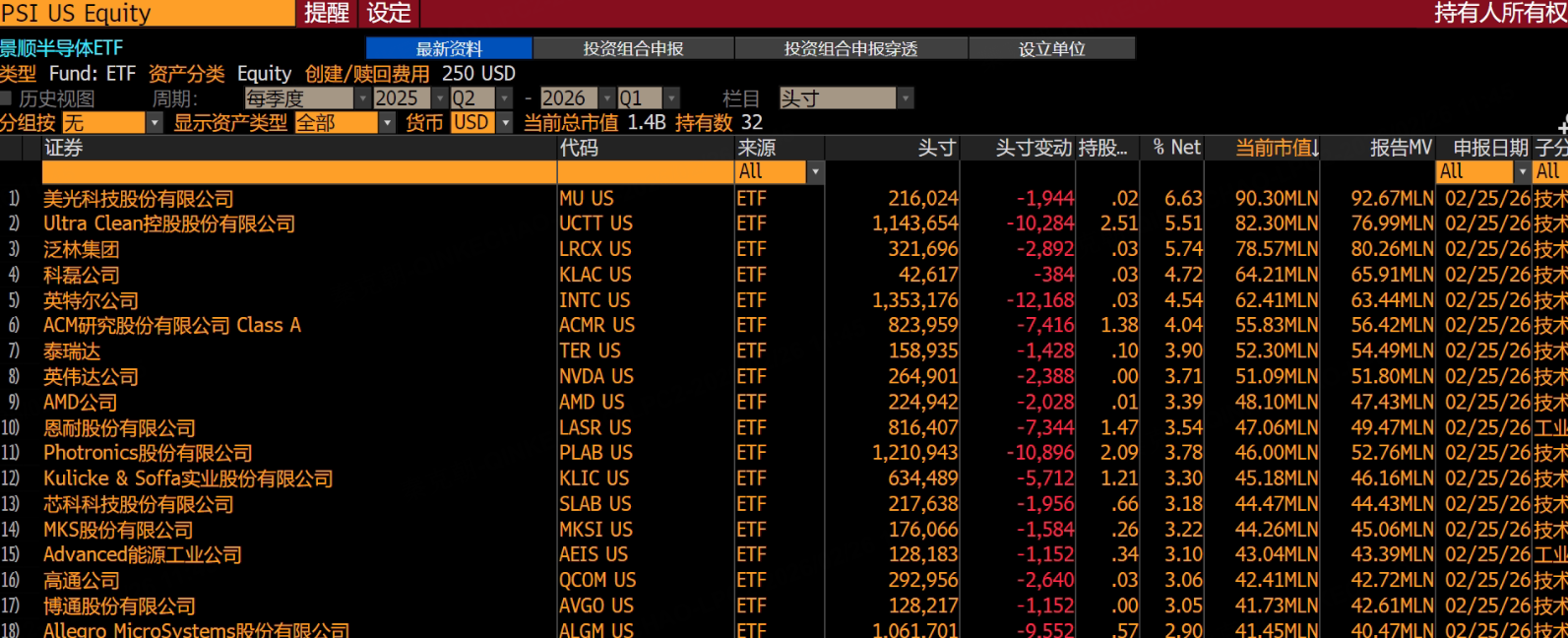Select the 泛林集团 security
The image size is (1568, 638).
(x=81, y=250)
